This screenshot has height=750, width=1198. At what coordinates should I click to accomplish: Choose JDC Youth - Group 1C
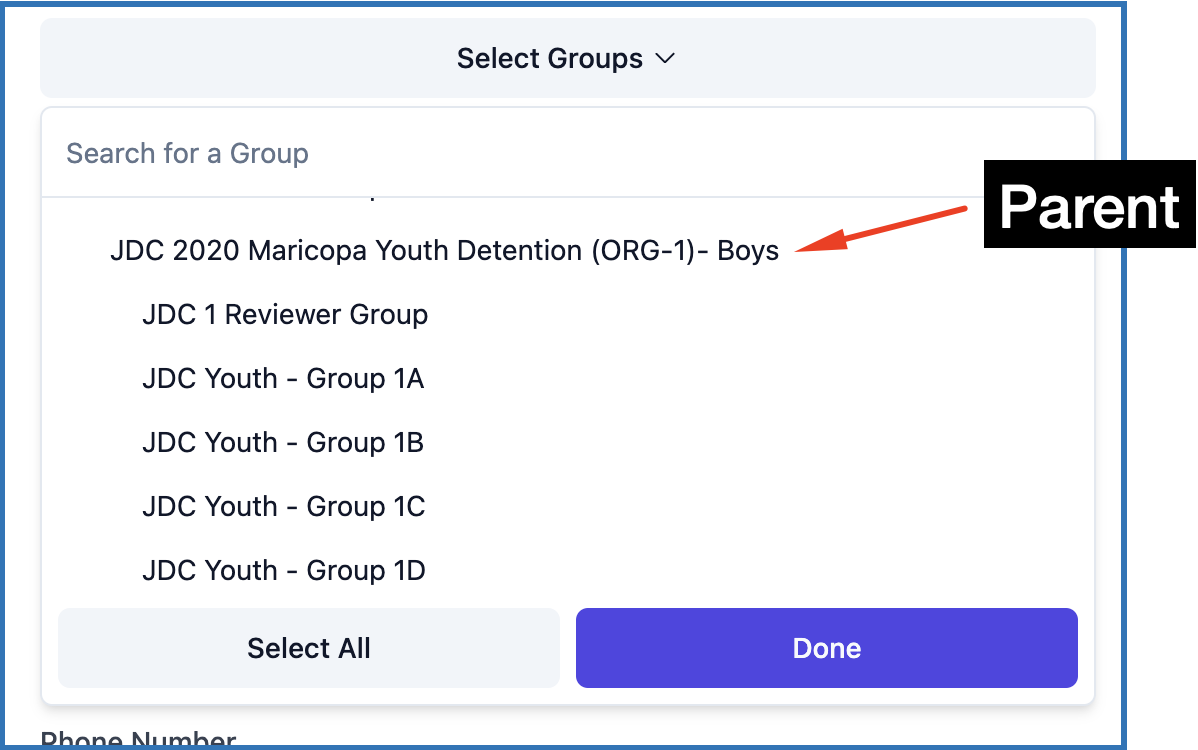(x=283, y=507)
